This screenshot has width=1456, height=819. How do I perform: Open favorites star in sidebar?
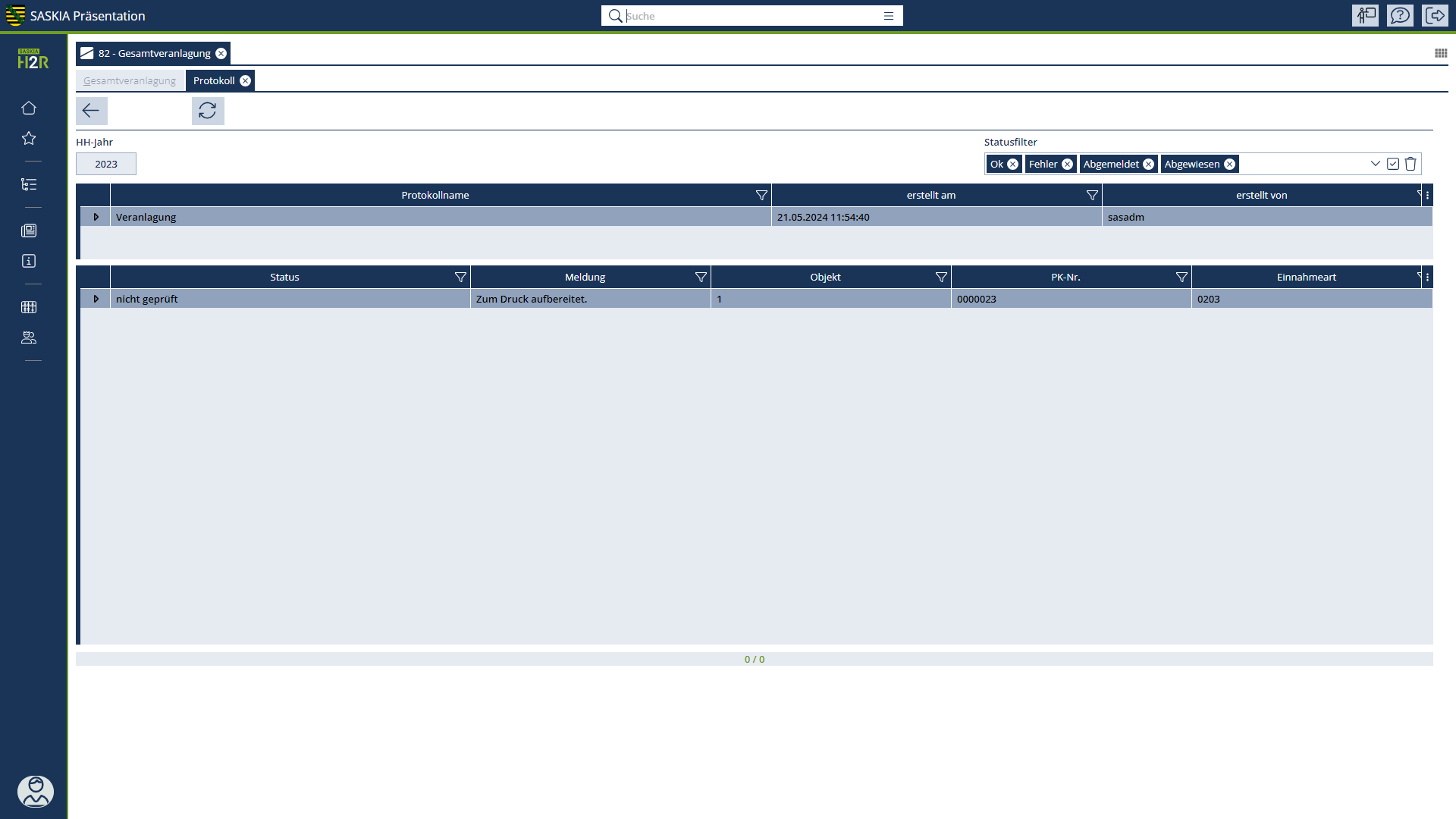click(x=29, y=138)
